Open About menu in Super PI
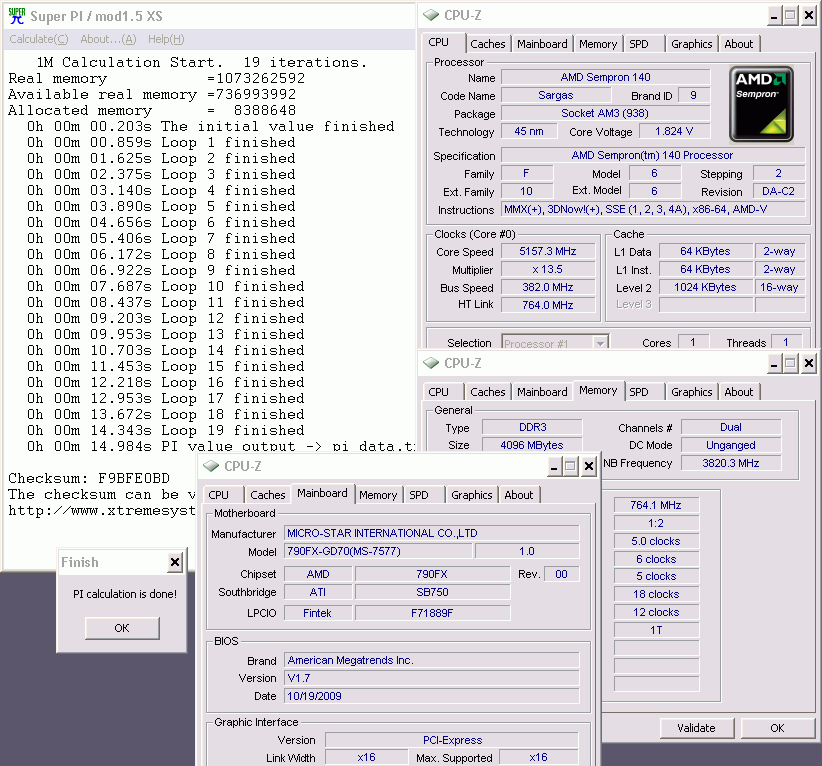 108,39
